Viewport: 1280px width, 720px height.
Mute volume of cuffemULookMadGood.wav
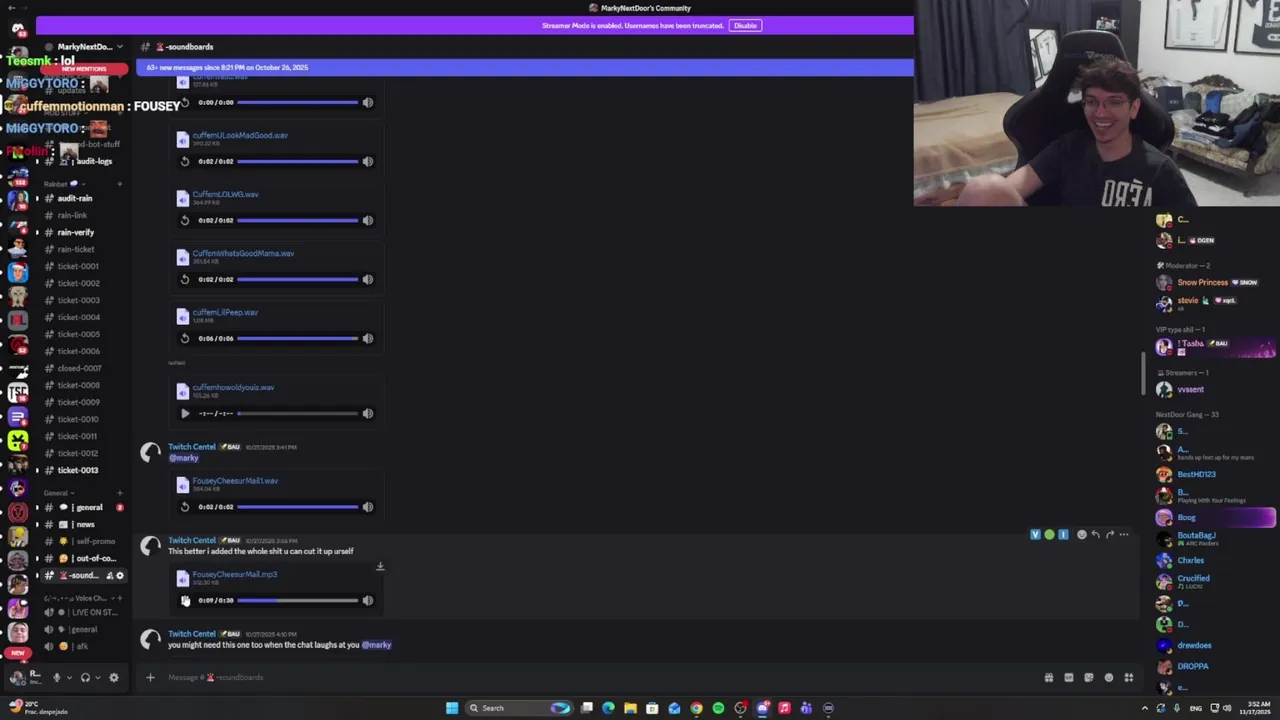click(x=368, y=161)
